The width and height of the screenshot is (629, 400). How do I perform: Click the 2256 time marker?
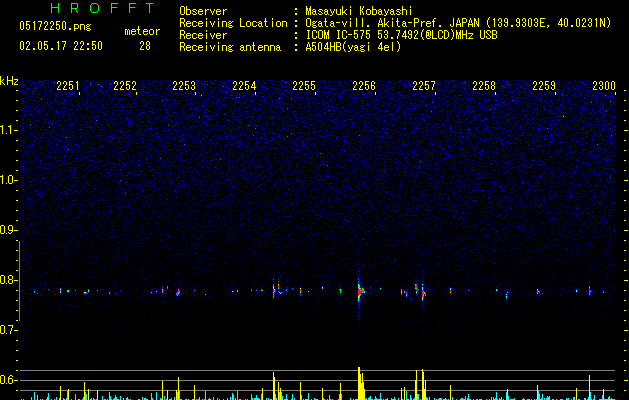click(x=364, y=86)
